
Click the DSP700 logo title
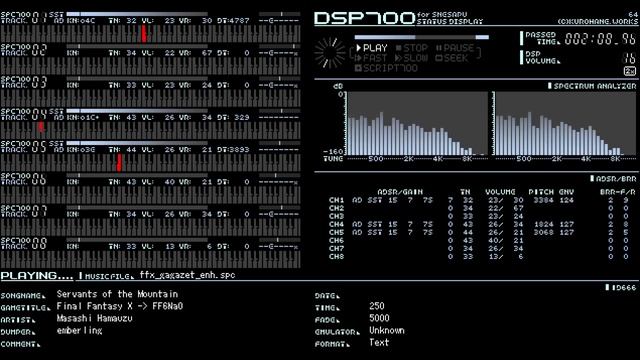pos(364,18)
